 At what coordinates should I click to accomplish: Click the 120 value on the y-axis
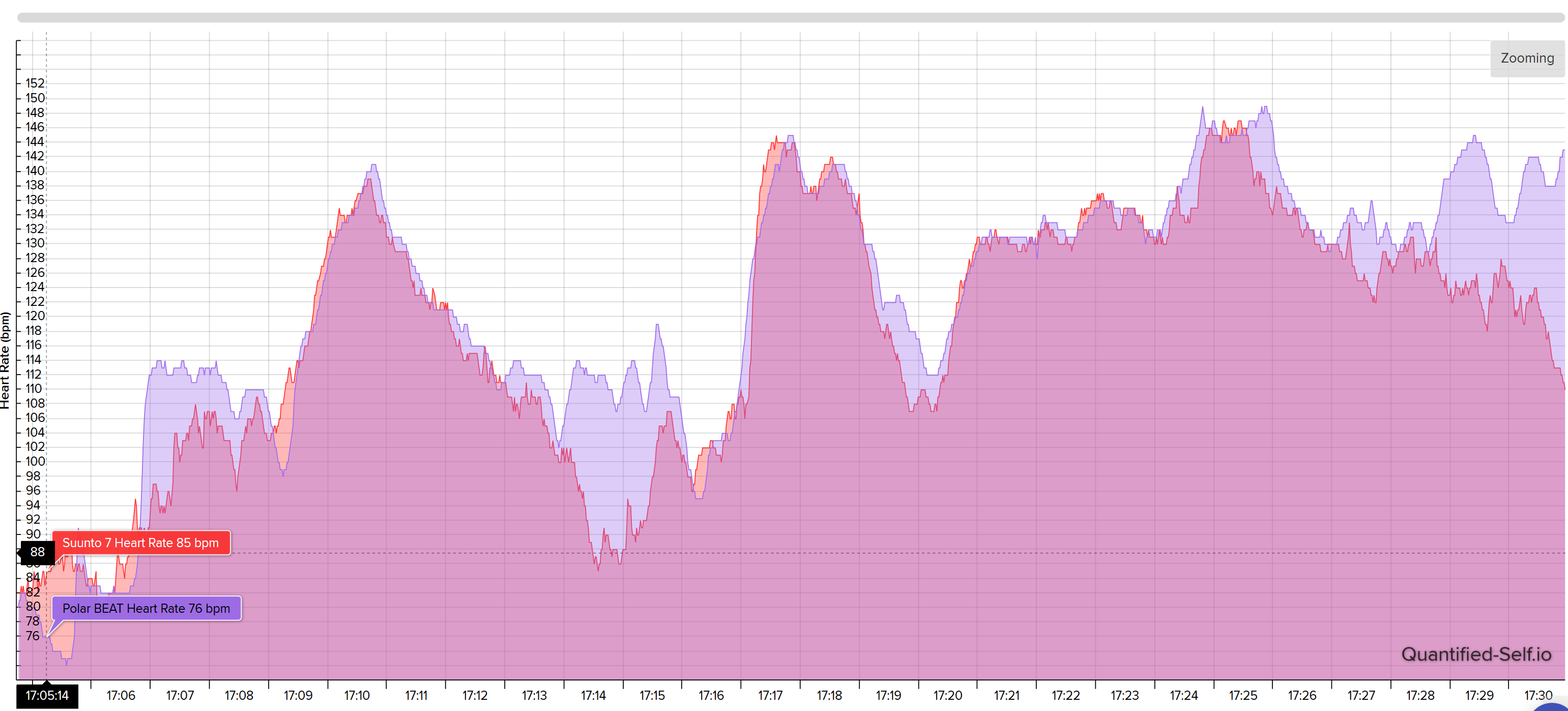[35, 316]
